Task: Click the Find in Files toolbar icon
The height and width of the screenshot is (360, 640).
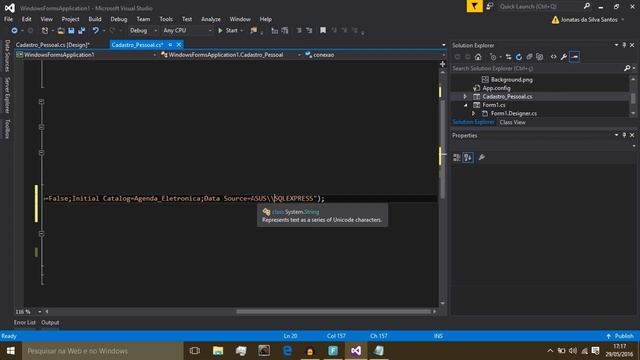Action: (253, 31)
